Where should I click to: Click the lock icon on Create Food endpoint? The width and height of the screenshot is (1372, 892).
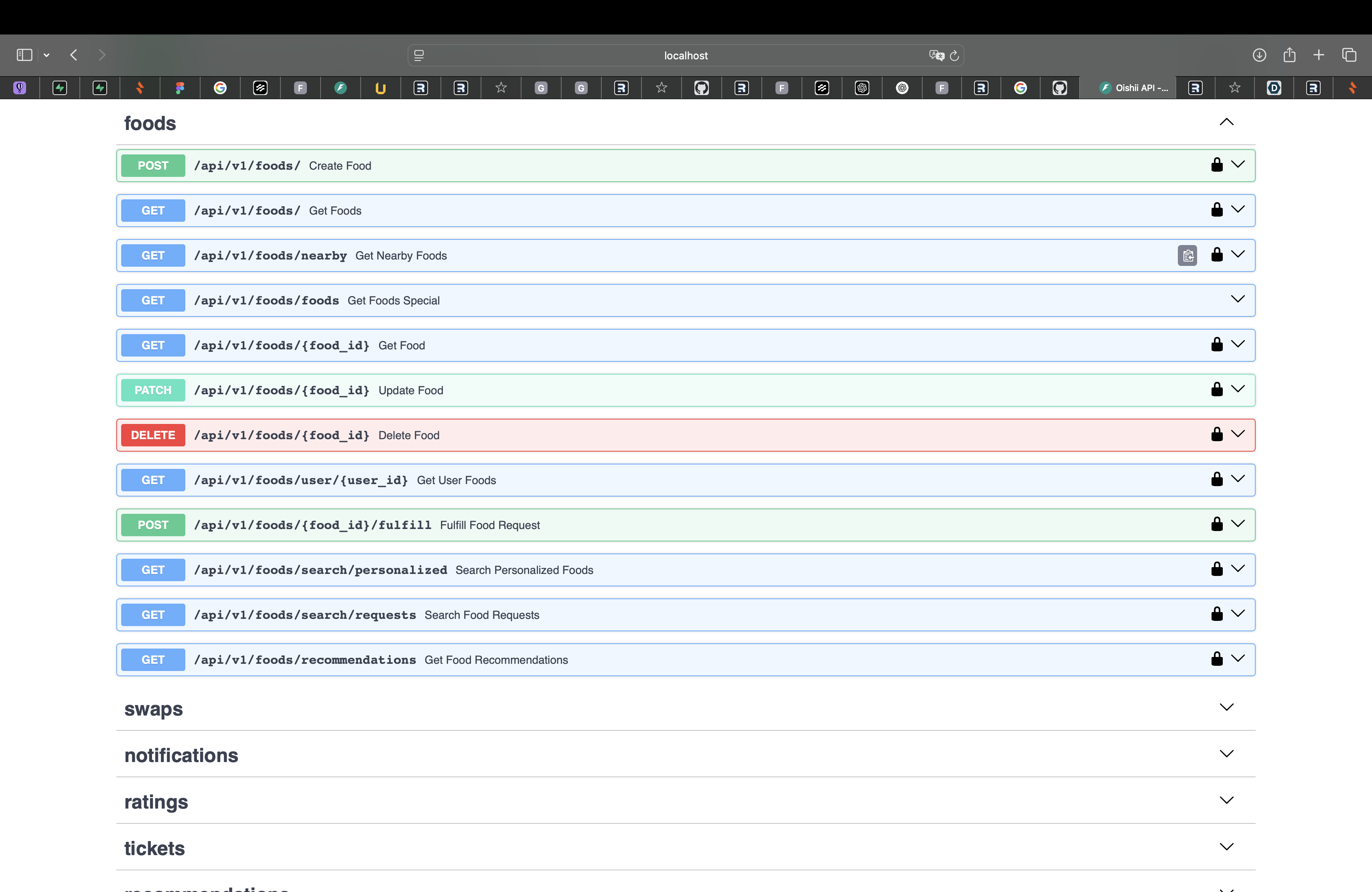(x=1216, y=165)
